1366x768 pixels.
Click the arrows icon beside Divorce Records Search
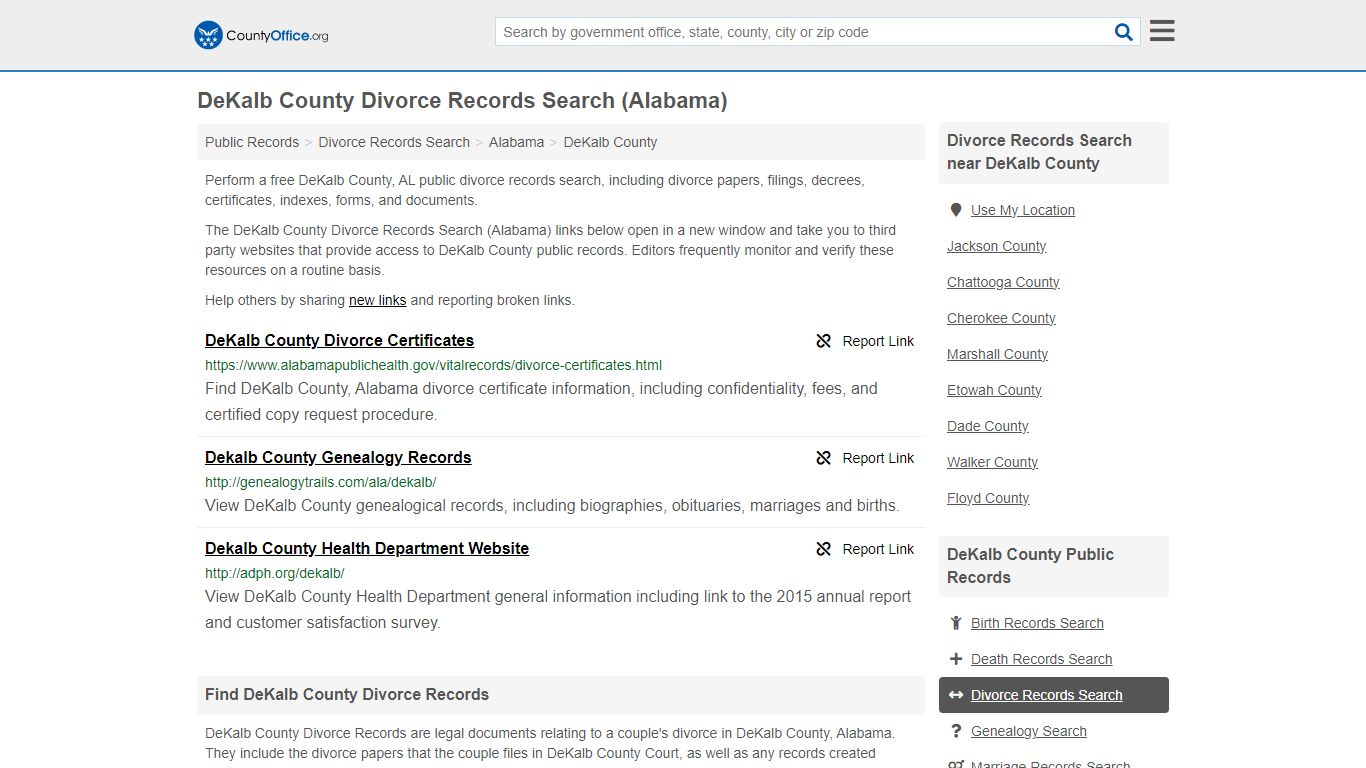click(956, 695)
